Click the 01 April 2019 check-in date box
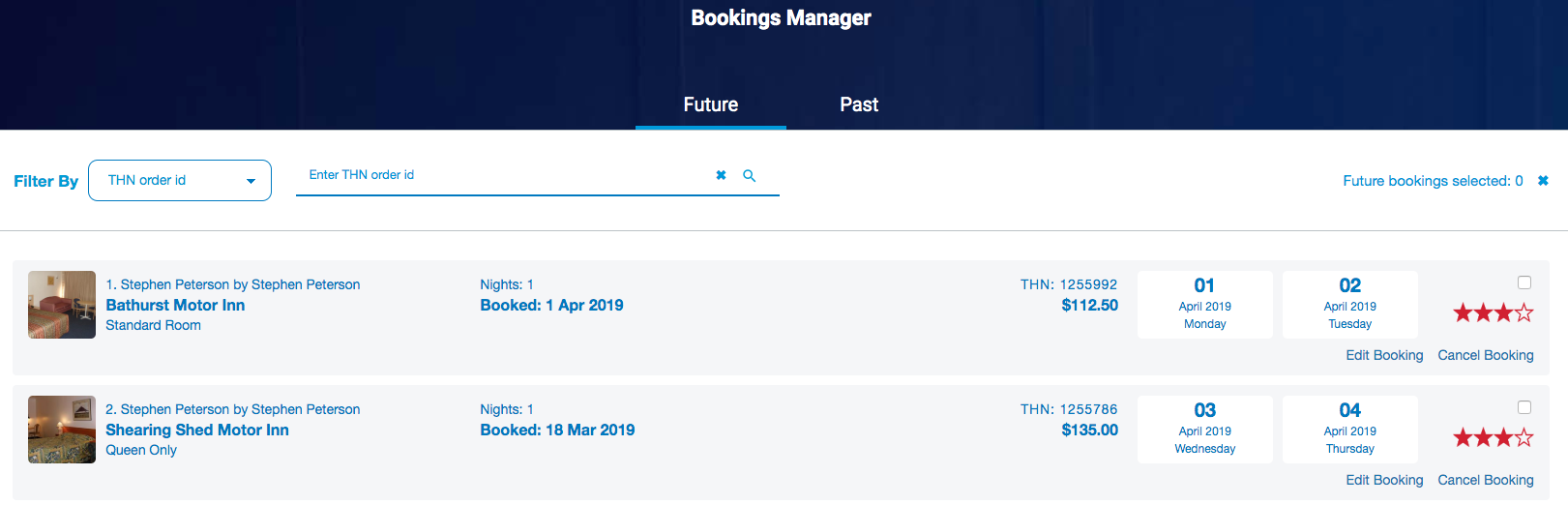This screenshot has height=505, width=1568. pyautogui.click(x=1205, y=305)
